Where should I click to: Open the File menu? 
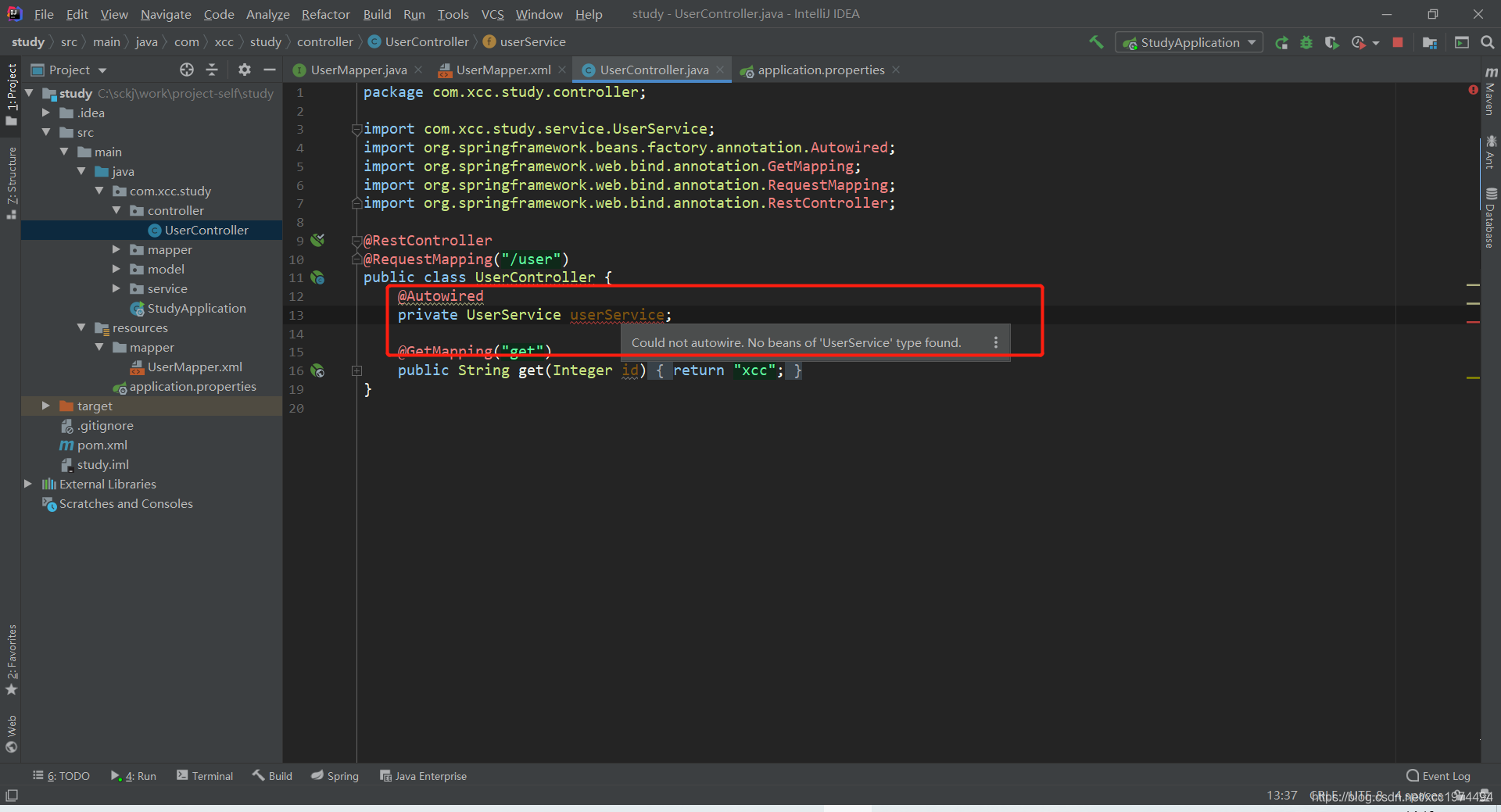pos(44,14)
